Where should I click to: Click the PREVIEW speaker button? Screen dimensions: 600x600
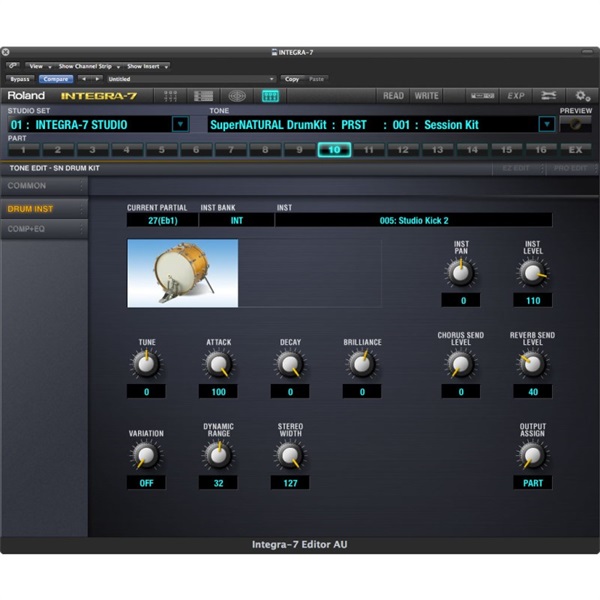(x=575, y=124)
